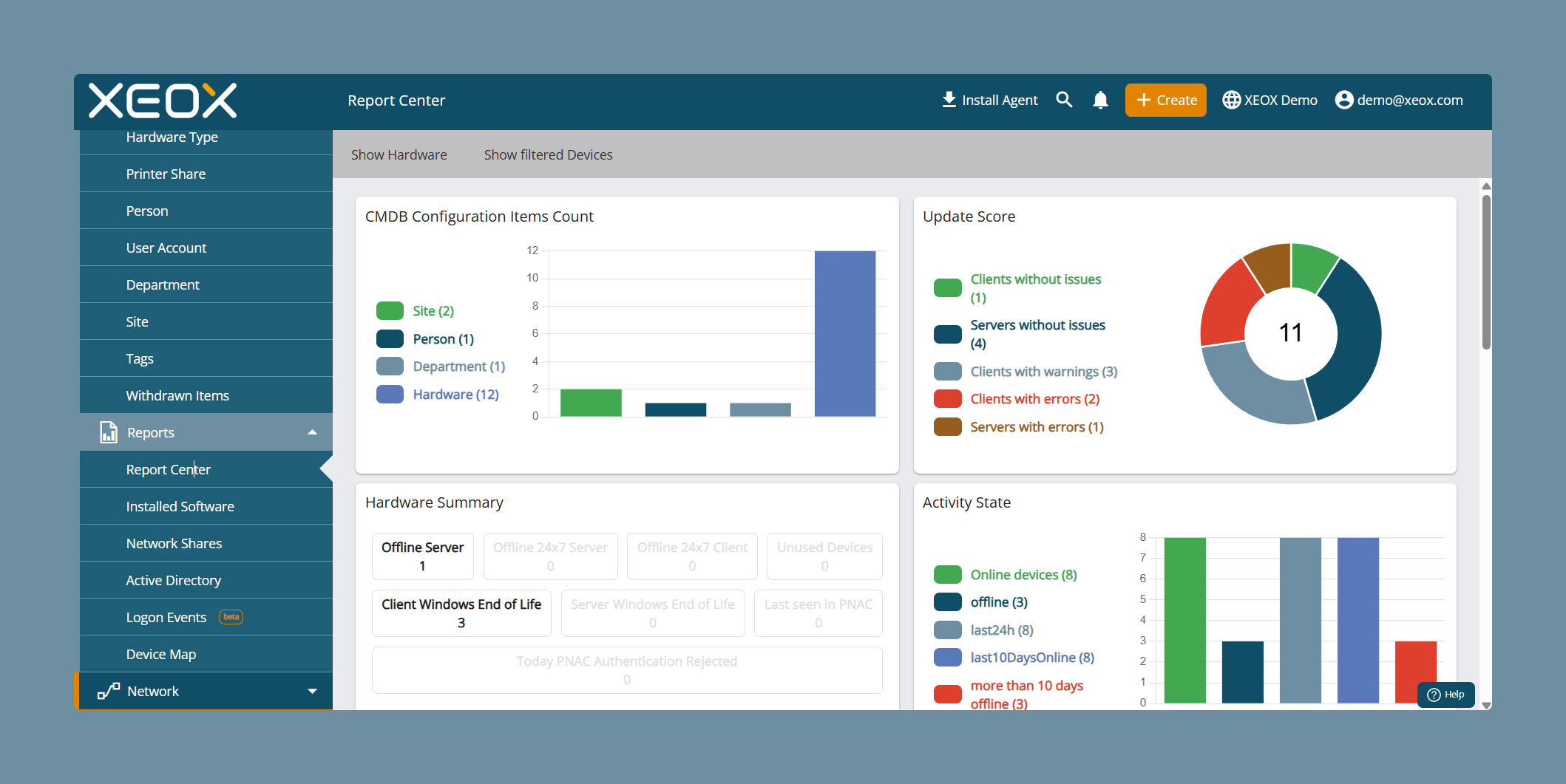Viewport: 1566px width, 784px height.
Task: Click the globe icon beside XEOX Demo
Action: tap(1231, 100)
